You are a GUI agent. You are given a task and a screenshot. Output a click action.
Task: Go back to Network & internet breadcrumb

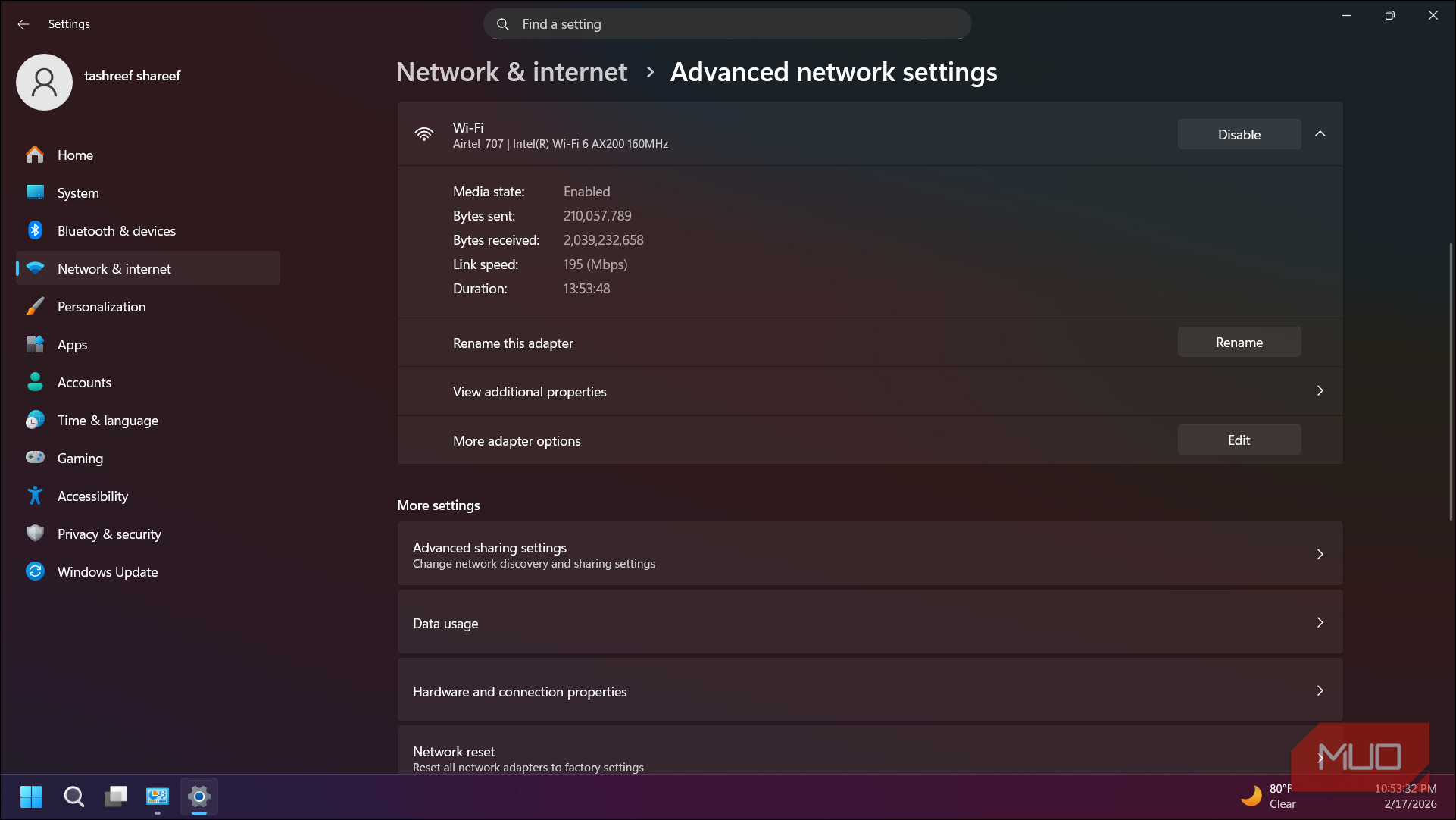tap(512, 72)
